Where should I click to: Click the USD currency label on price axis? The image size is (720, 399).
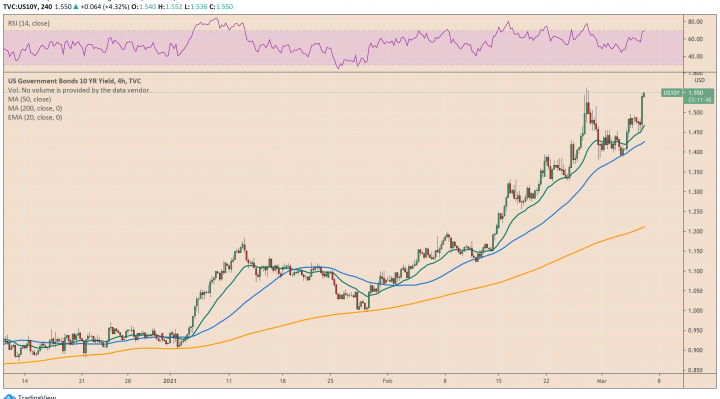click(699, 80)
